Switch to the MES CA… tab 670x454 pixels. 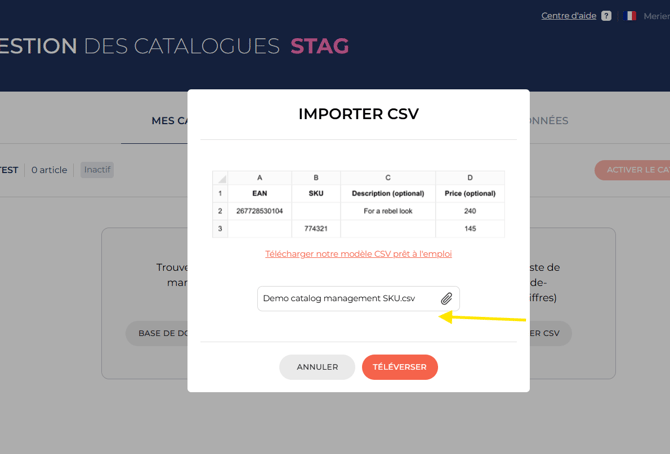point(170,121)
